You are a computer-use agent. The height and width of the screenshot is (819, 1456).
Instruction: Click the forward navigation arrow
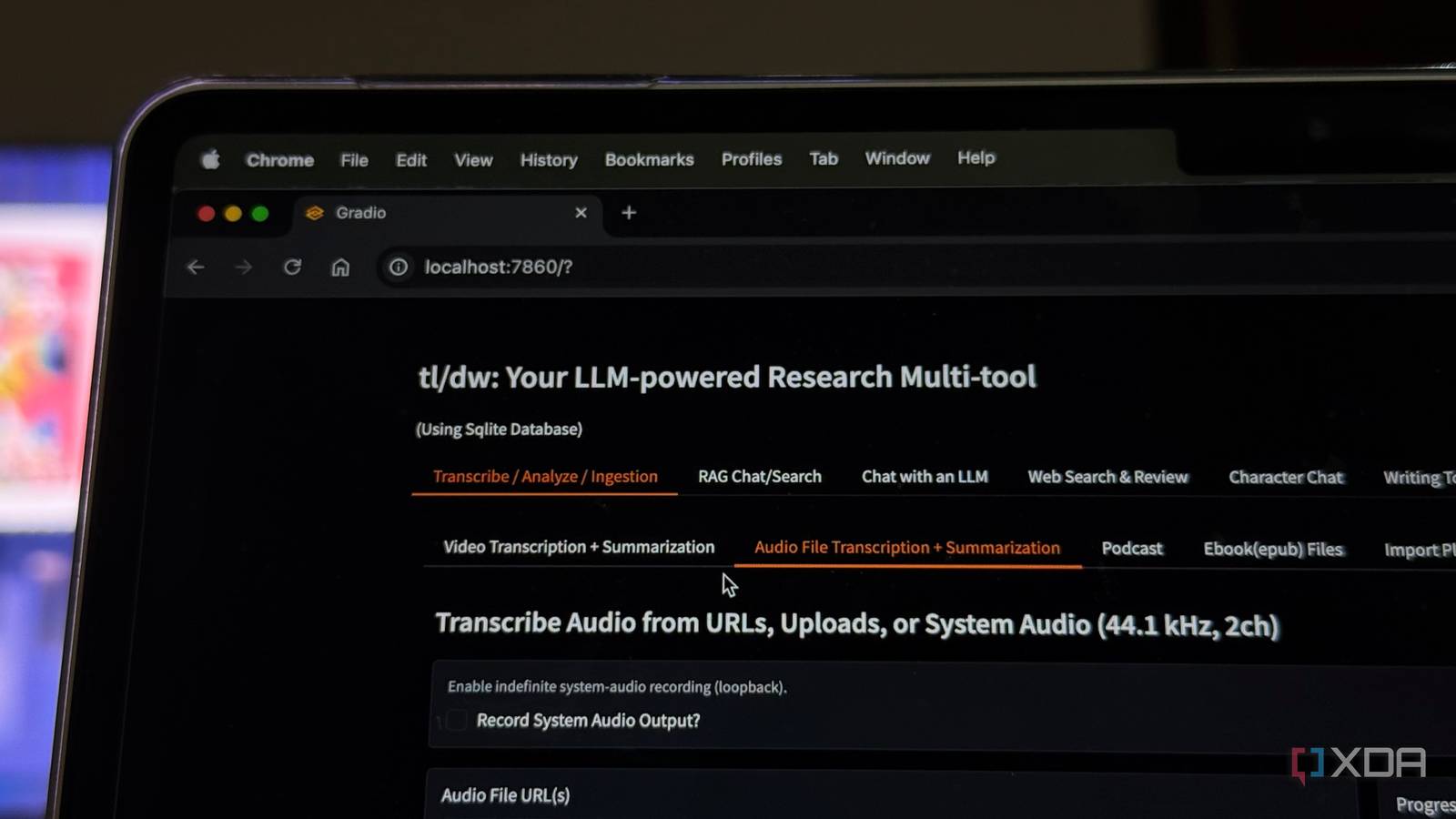click(244, 267)
